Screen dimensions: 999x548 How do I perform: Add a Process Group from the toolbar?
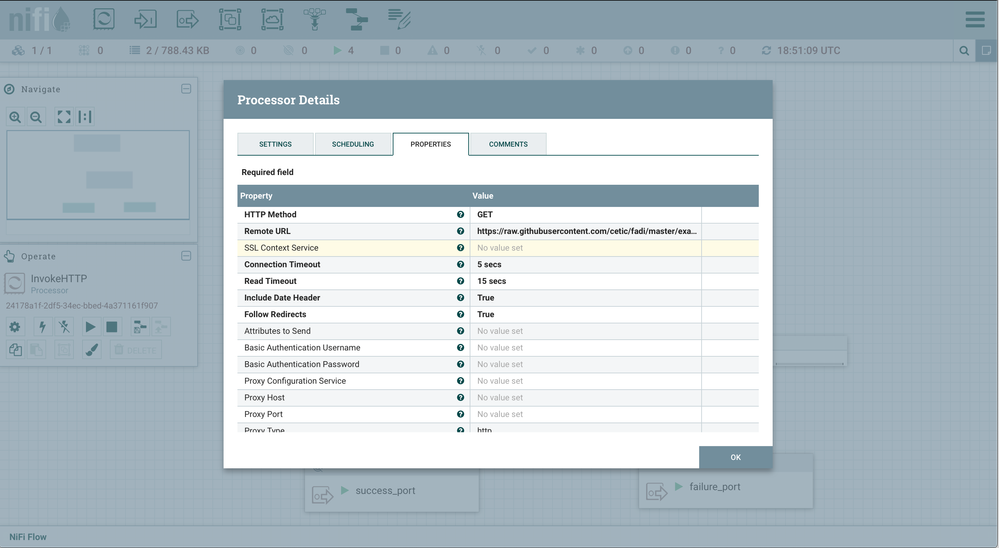point(230,19)
